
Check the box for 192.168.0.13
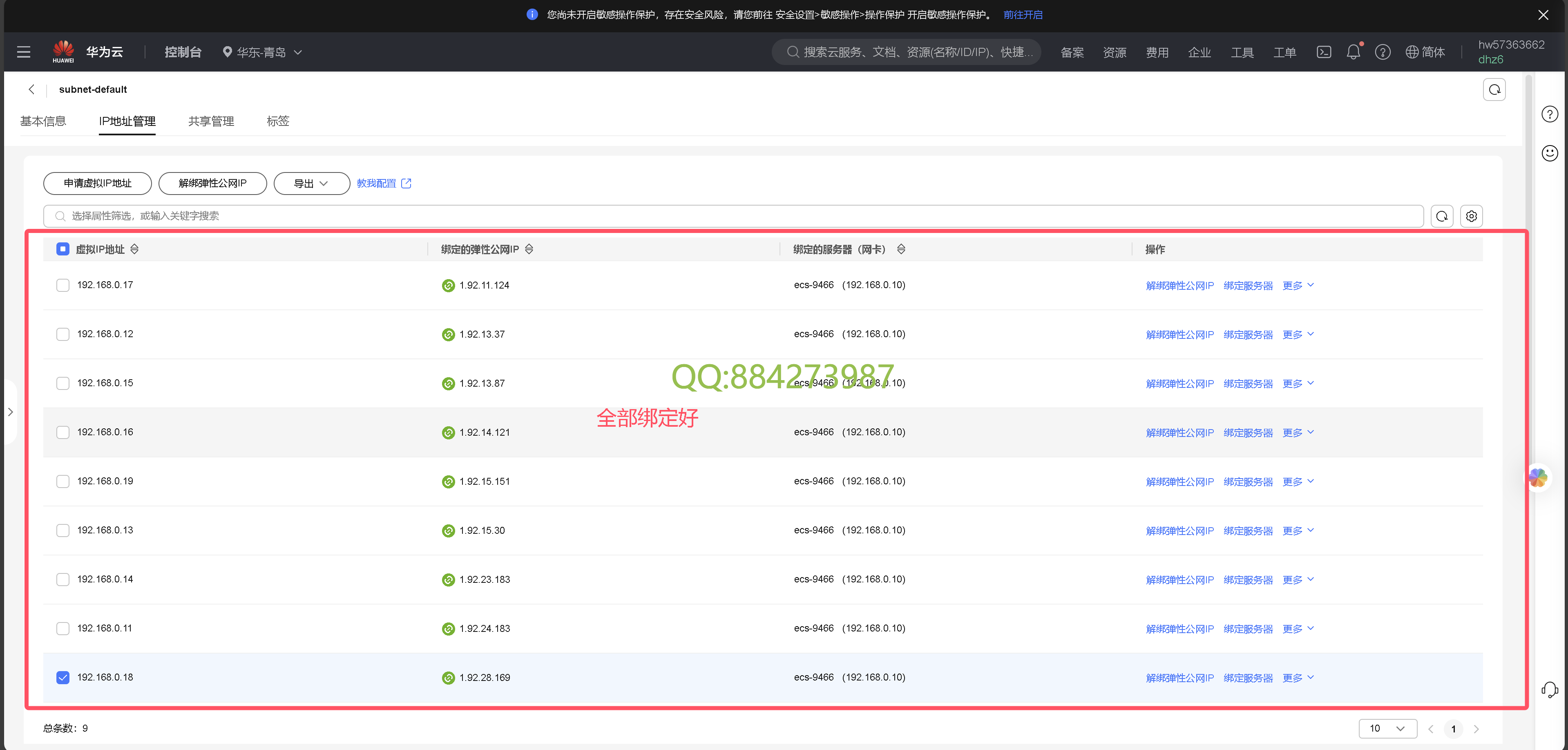tap(63, 530)
